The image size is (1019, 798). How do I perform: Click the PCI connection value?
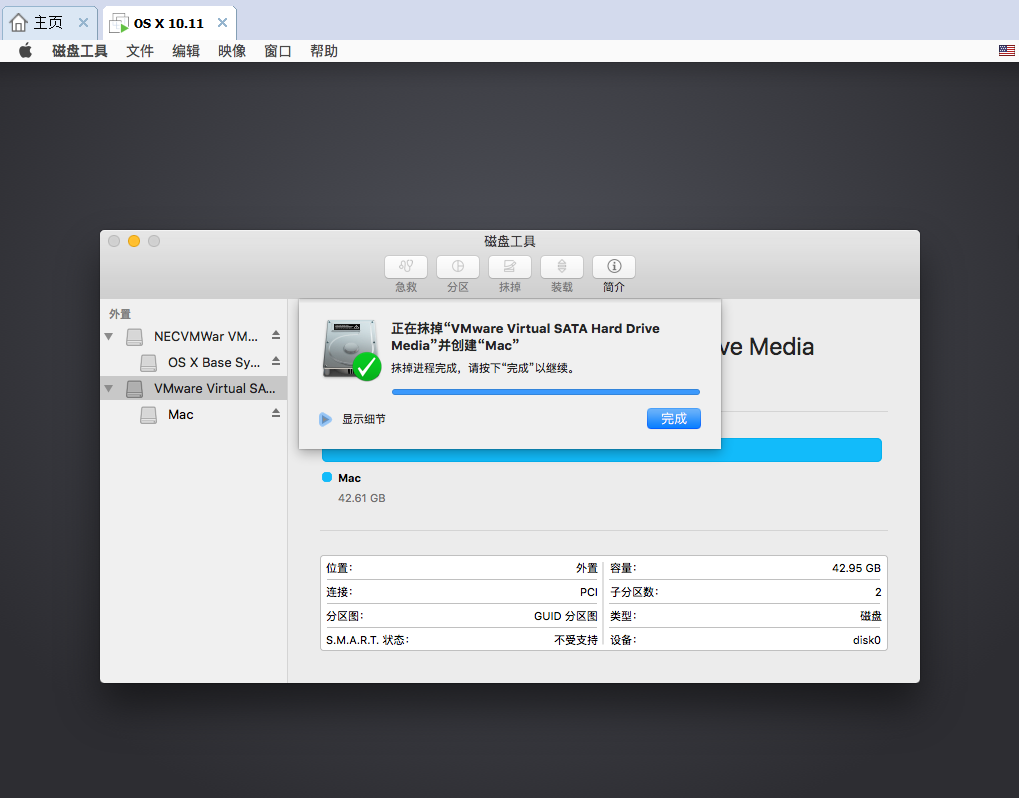589,592
